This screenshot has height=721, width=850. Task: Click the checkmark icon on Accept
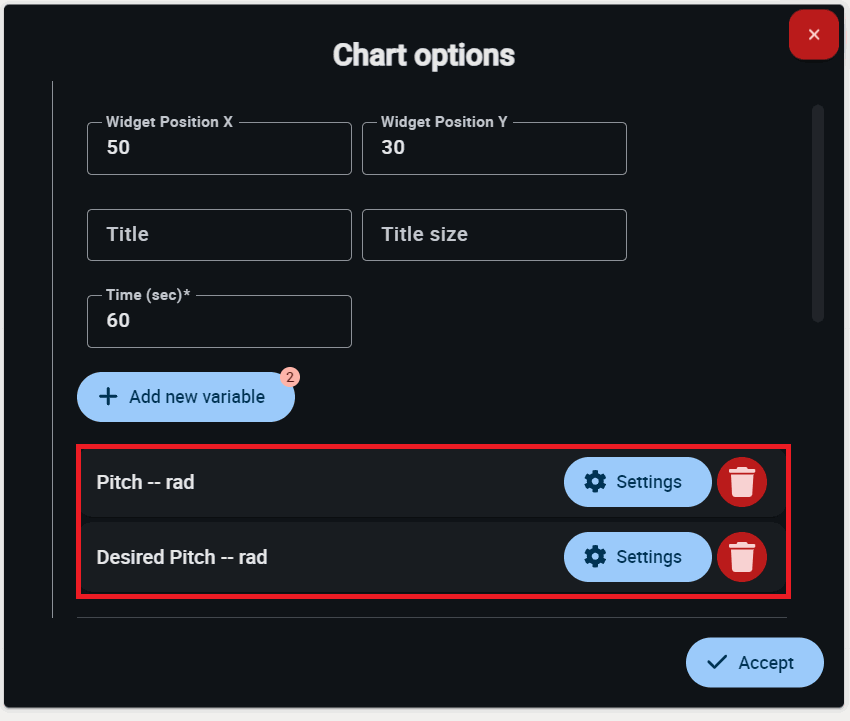[716, 662]
